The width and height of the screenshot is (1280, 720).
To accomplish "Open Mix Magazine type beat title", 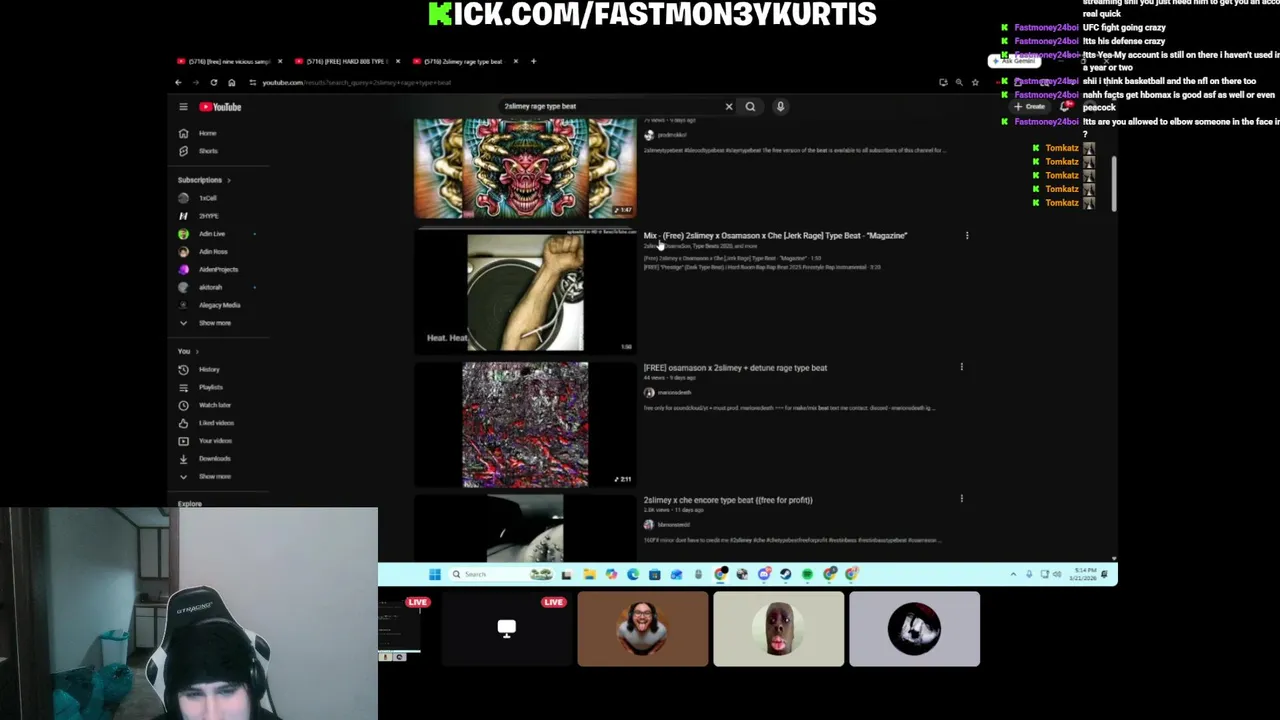I will click(775, 236).
